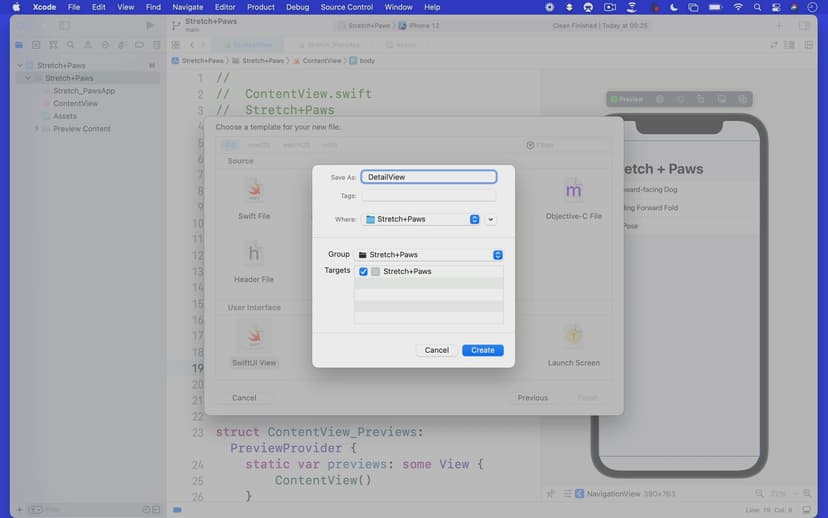
Task: Choose the Objective-C File template icon
Action: [x=573, y=190]
